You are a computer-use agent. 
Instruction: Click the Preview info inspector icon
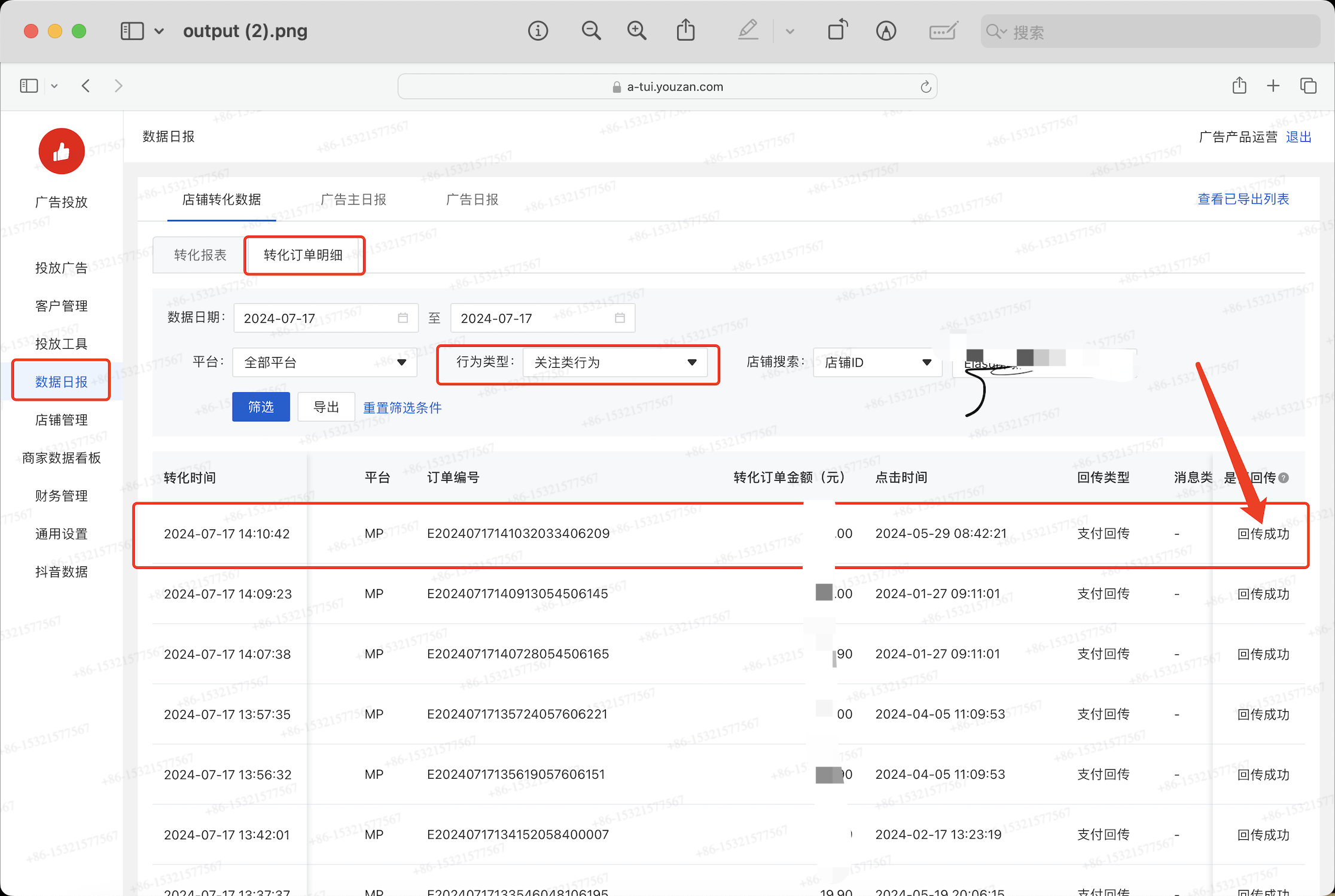[538, 31]
